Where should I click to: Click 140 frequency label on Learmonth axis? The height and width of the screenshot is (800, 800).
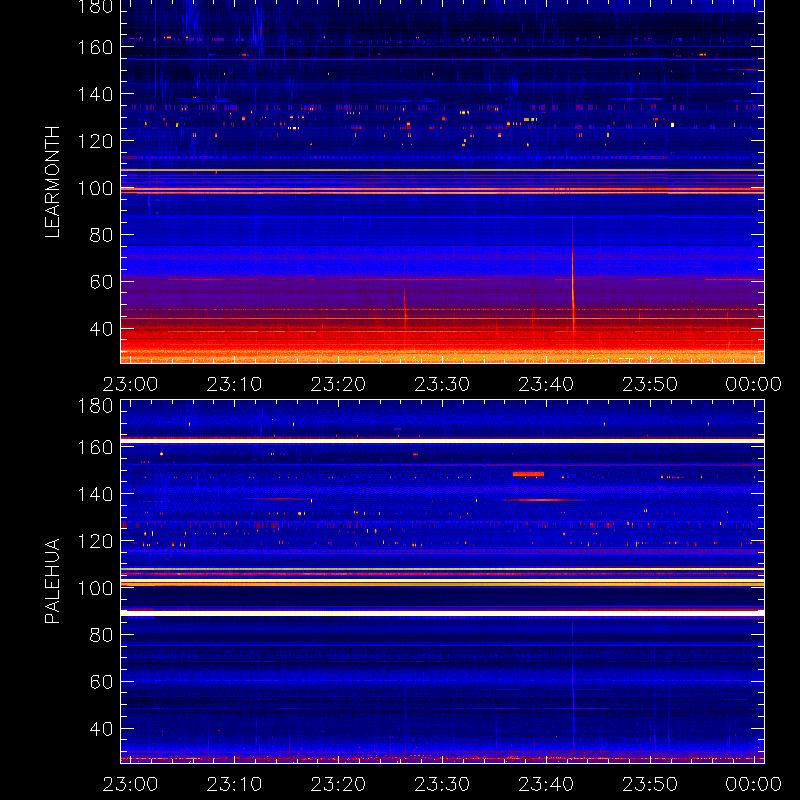[95, 94]
